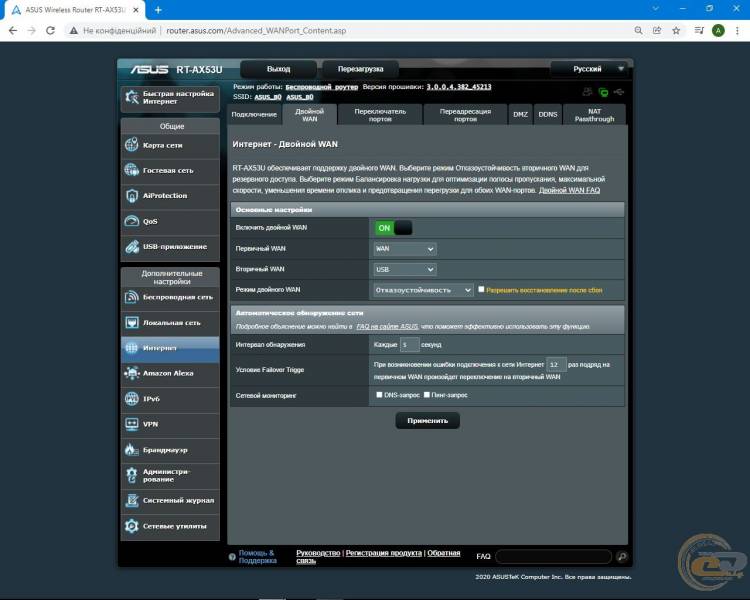
Task: Open firmware version 3.0.0.4.382_45213 link
Action: [459, 87]
